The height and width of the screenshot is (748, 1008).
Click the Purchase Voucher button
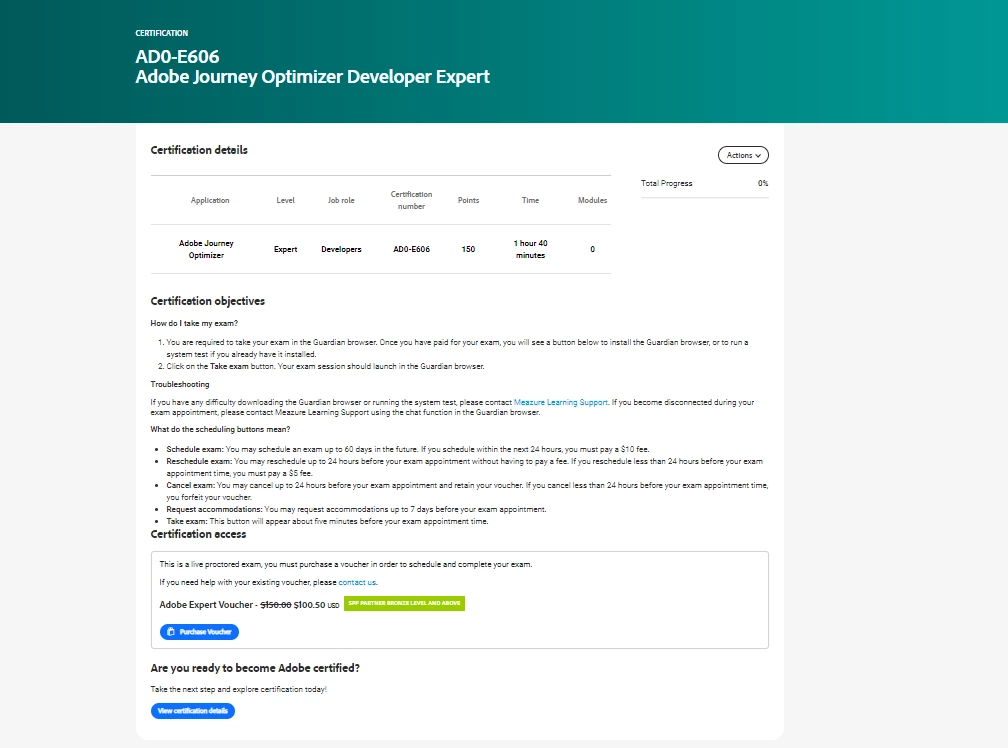199,632
